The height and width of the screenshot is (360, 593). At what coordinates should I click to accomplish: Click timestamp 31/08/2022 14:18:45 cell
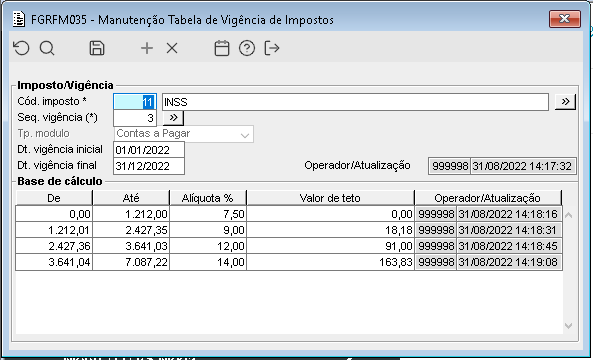pyautogui.click(x=509, y=246)
